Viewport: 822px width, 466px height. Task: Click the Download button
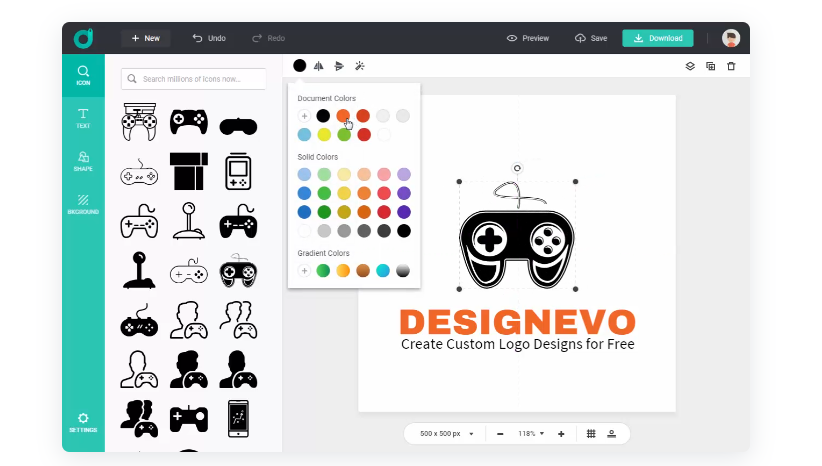(658, 38)
